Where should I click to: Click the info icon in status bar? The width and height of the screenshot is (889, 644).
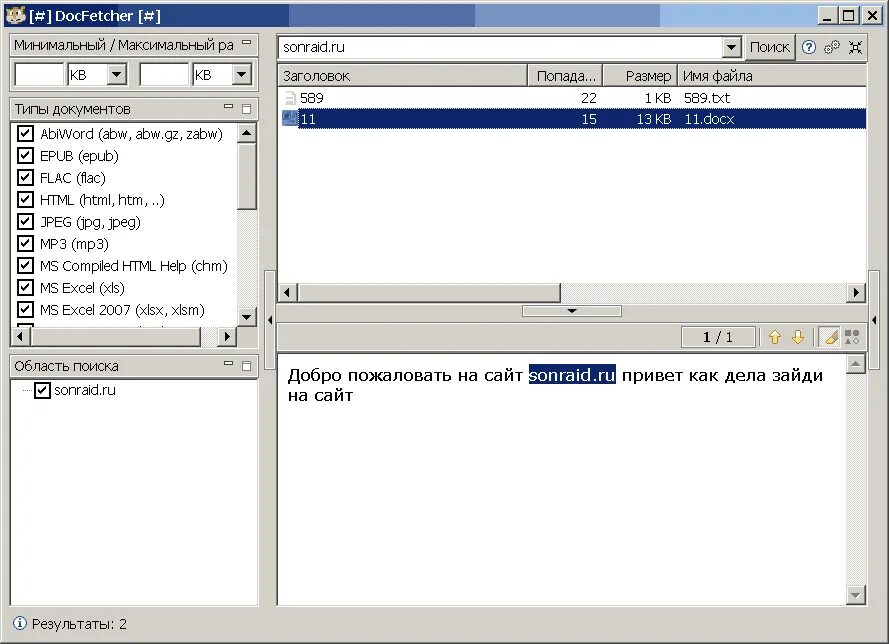pyautogui.click(x=19, y=623)
